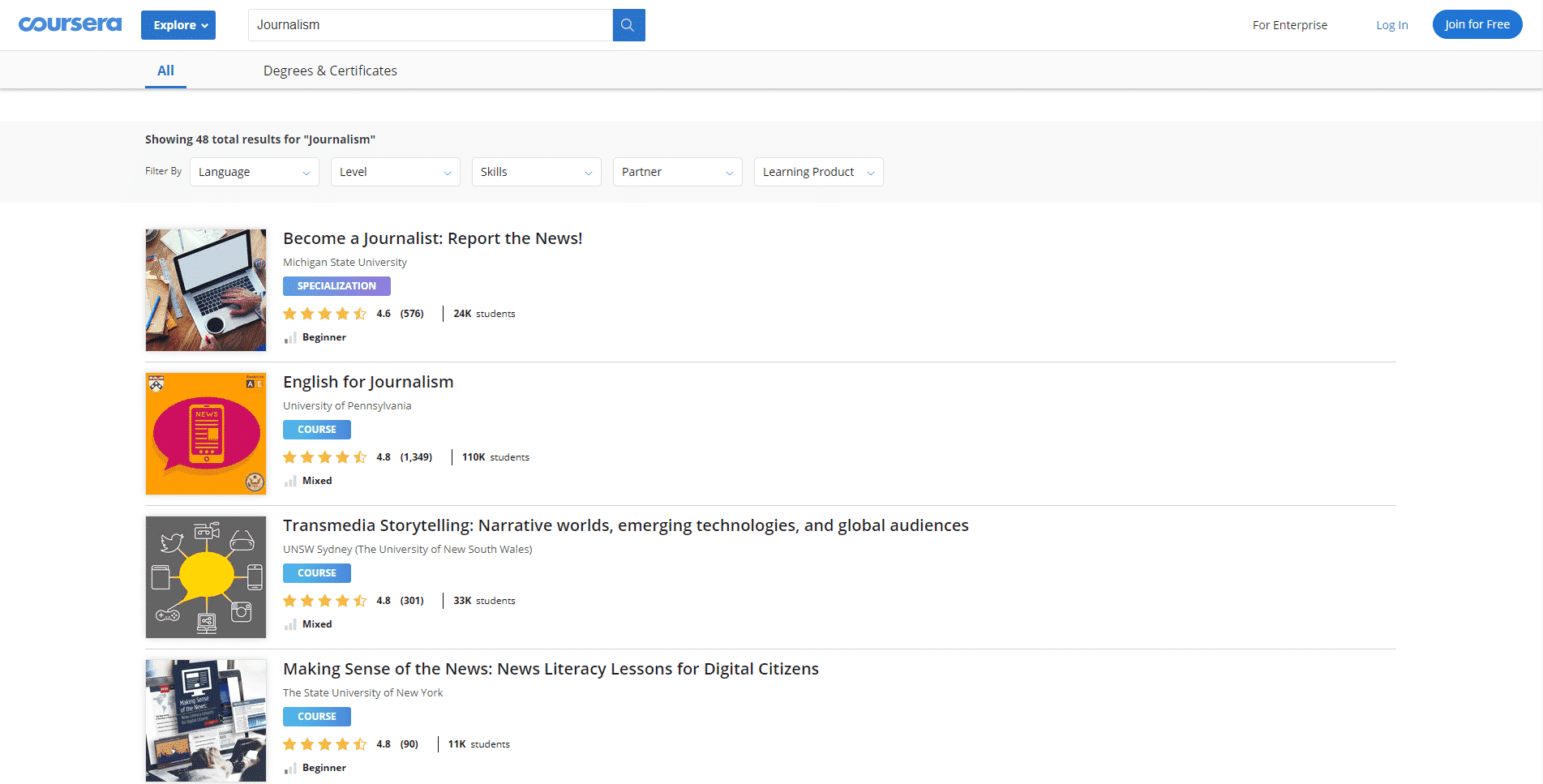Open Transmedia Storytelling course title
The width and height of the screenshot is (1543, 784).
pyautogui.click(x=626, y=525)
